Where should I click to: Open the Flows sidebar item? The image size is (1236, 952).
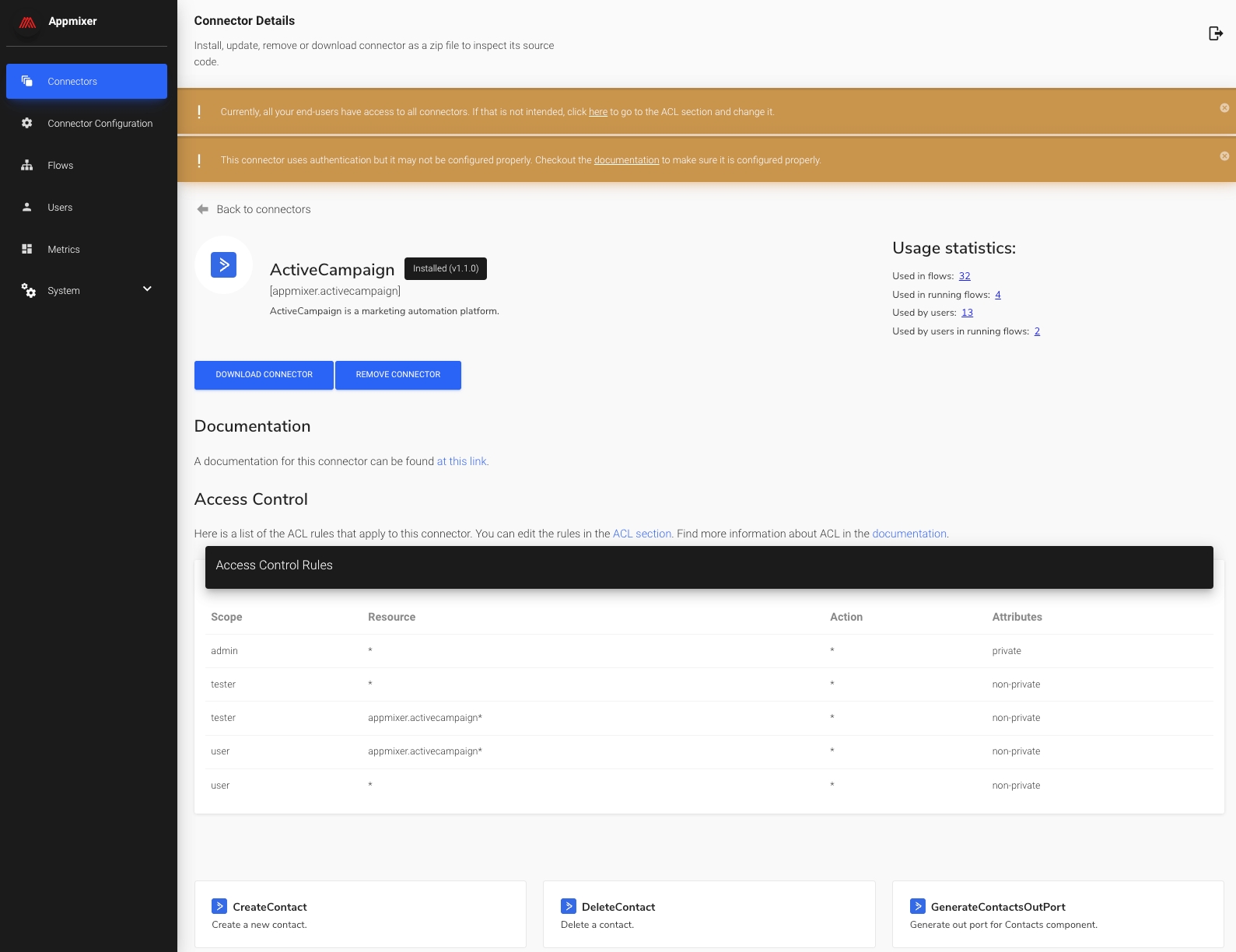coord(60,166)
